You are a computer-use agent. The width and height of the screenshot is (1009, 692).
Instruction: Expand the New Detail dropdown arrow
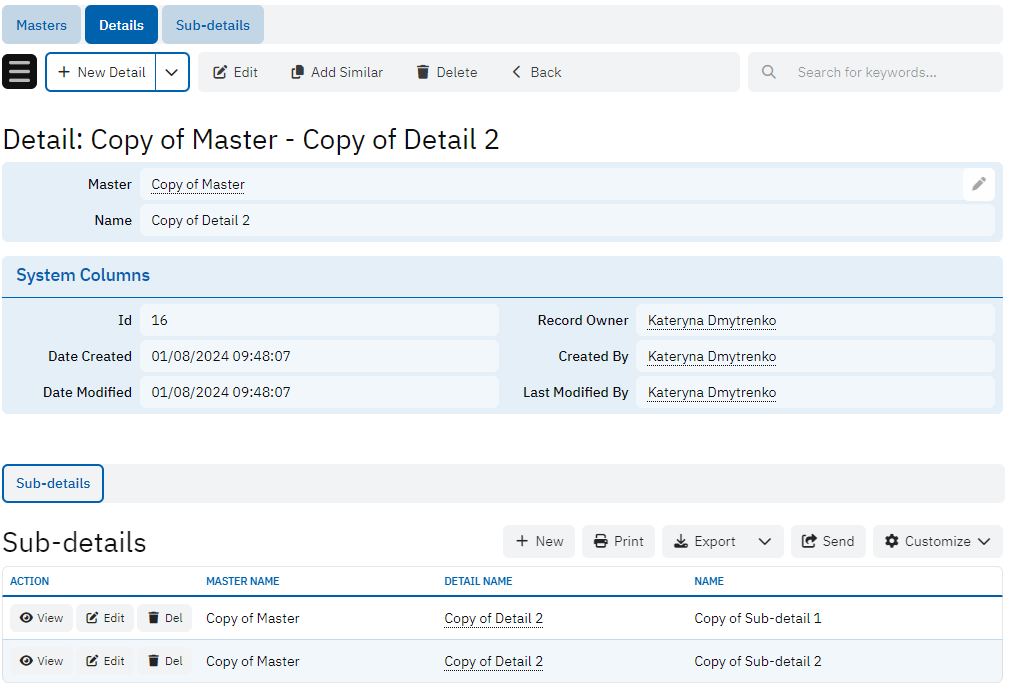click(172, 72)
